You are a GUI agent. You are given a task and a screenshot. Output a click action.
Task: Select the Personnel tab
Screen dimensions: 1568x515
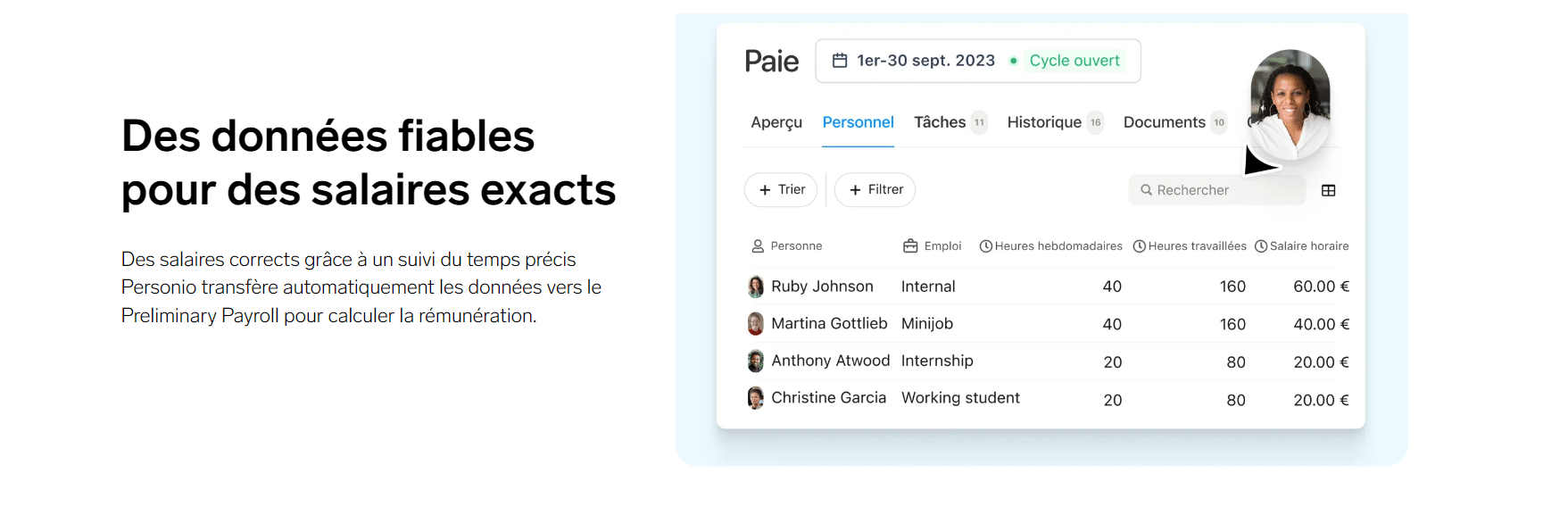[x=858, y=122]
